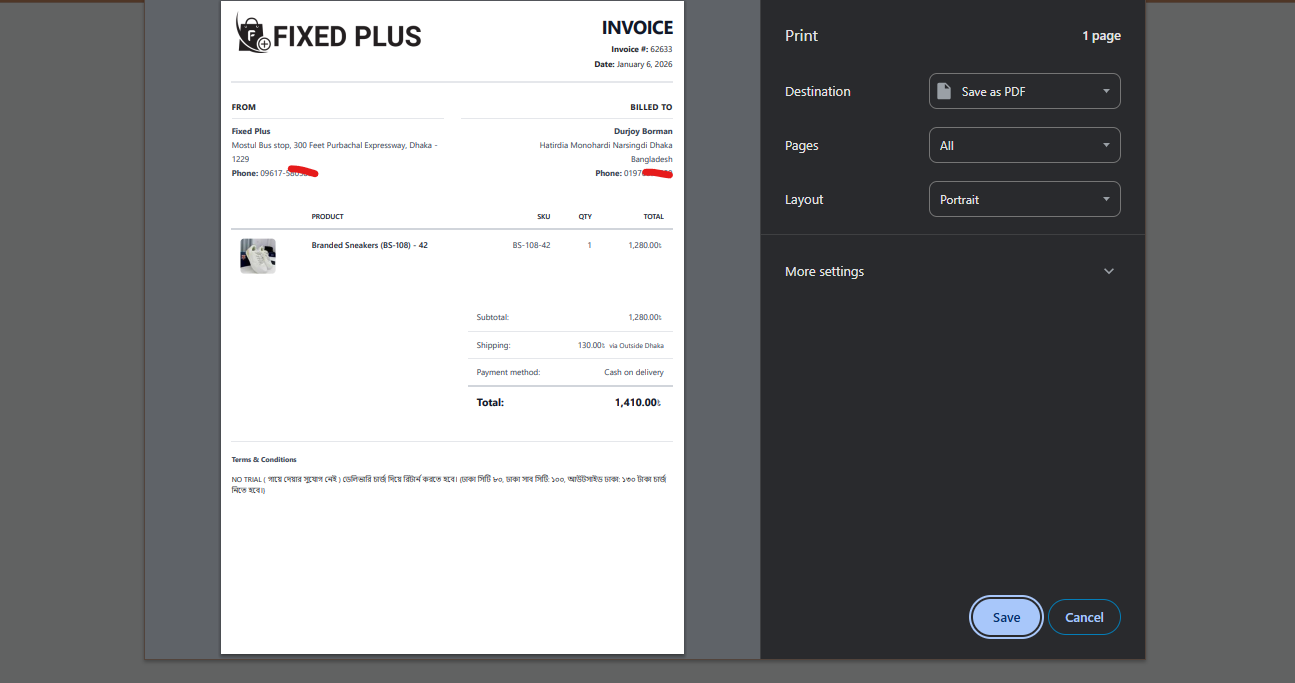Open the Destination dropdown

pos(1024,90)
